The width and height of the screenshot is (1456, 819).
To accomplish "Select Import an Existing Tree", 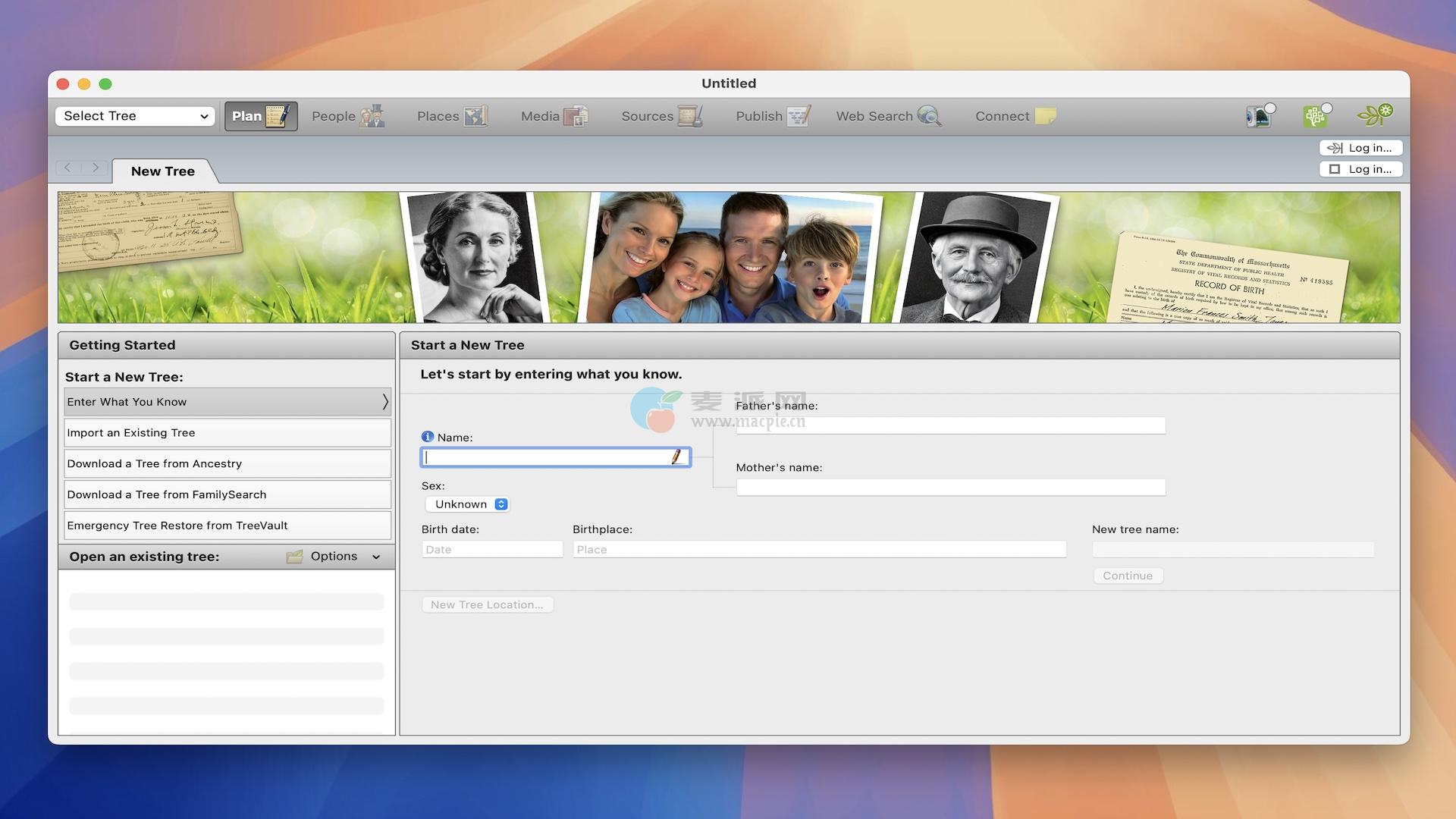I will pos(227,433).
